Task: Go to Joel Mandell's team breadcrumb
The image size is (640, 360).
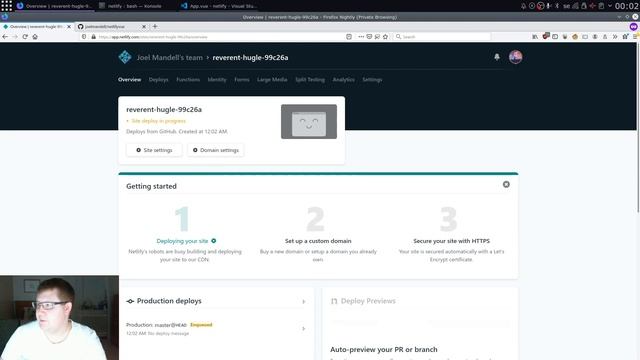Action: tap(169, 58)
